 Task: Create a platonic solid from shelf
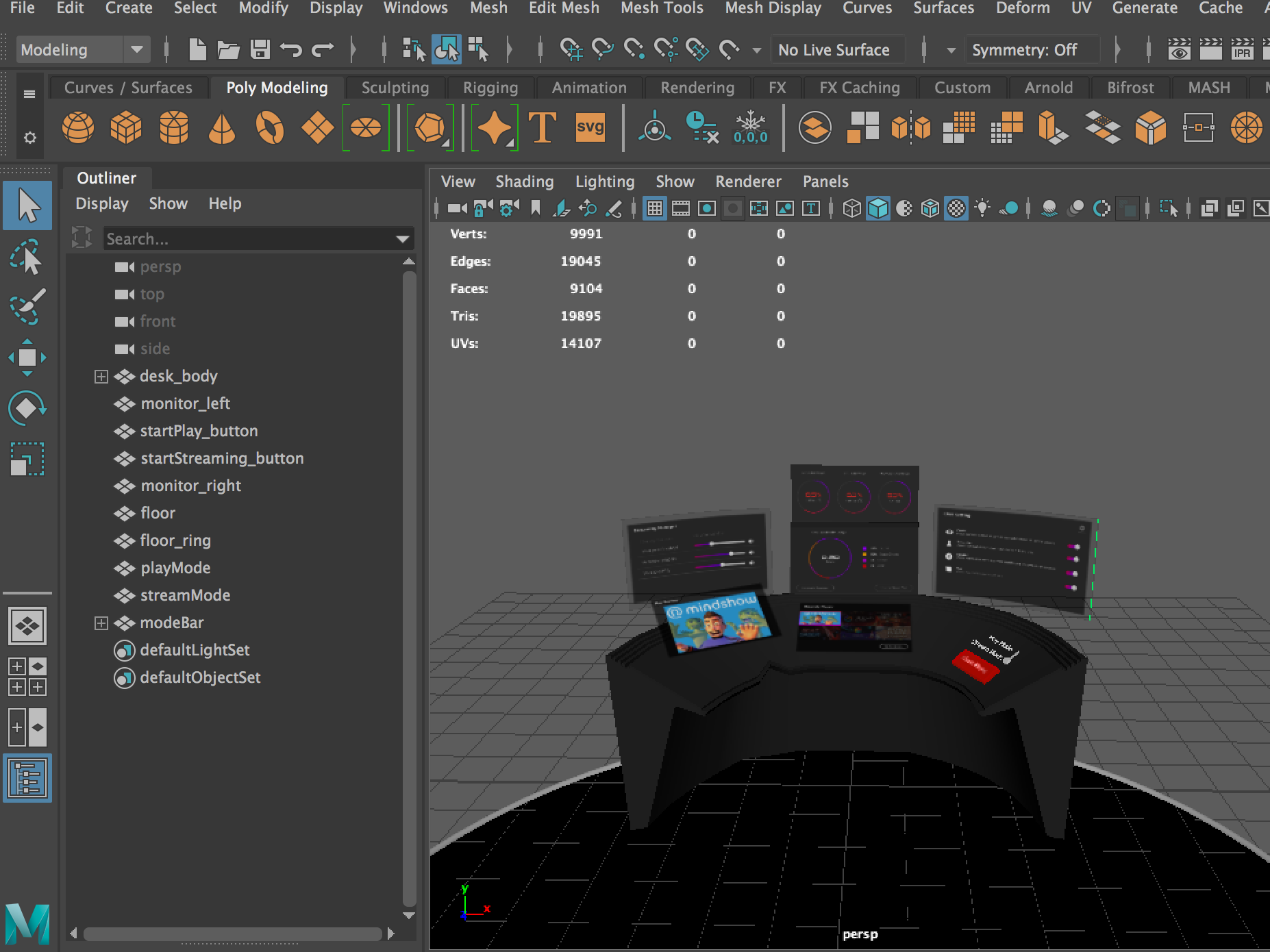pyautogui.click(x=429, y=128)
